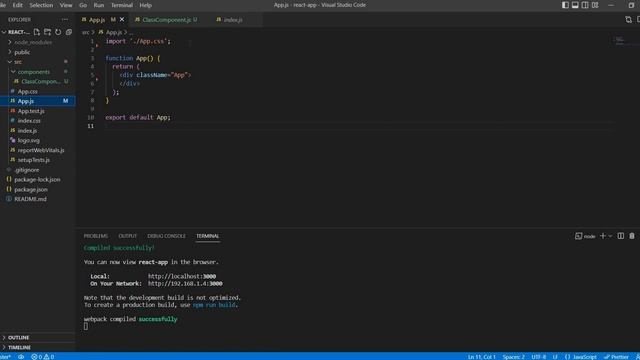Open the terminal launch profile dropdown arrow

[610, 236]
